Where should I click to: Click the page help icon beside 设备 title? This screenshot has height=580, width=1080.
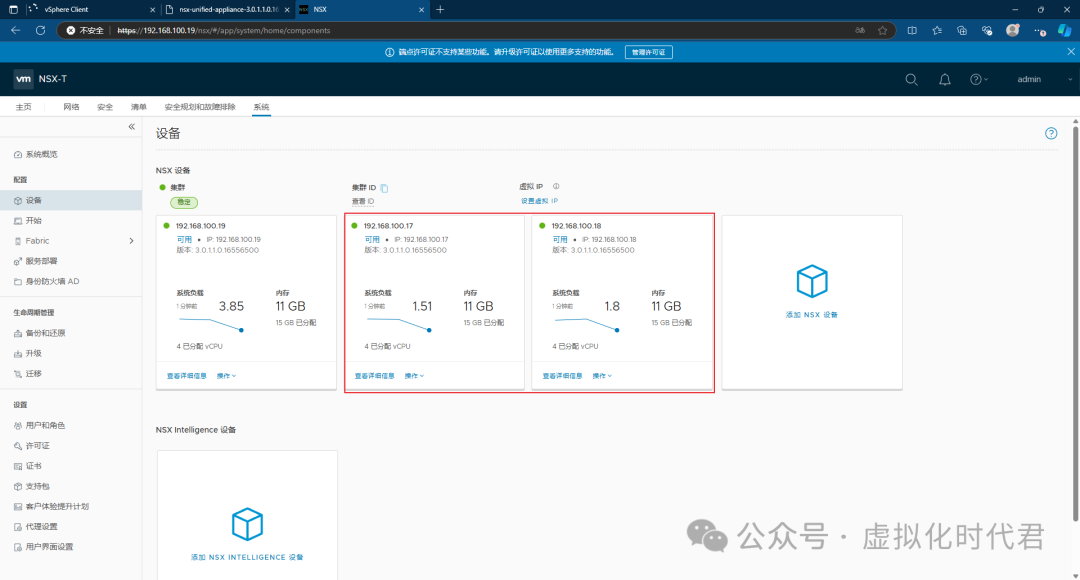tap(1051, 134)
